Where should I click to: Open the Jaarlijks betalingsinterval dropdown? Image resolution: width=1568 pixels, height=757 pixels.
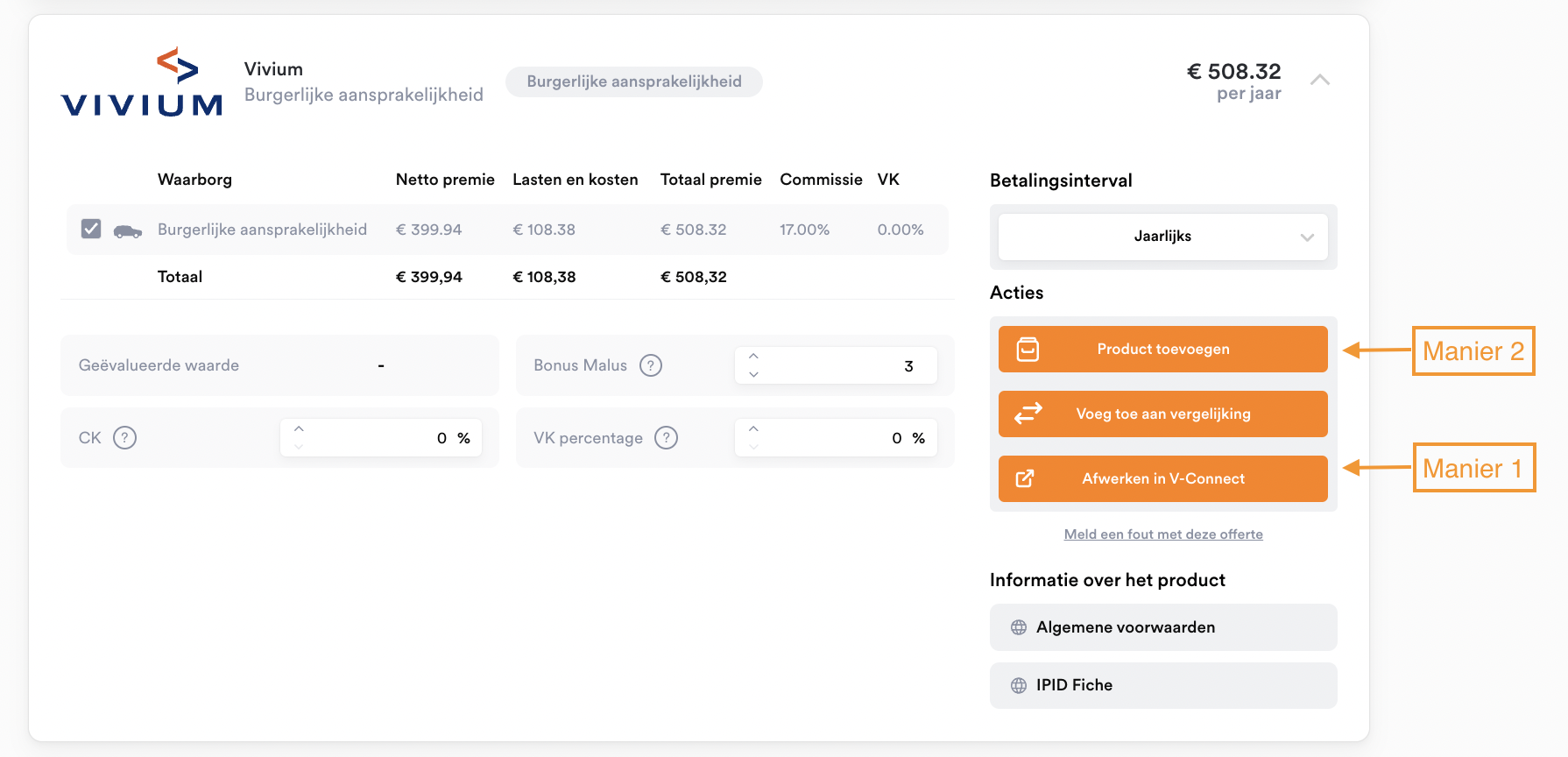[x=1163, y=237]
